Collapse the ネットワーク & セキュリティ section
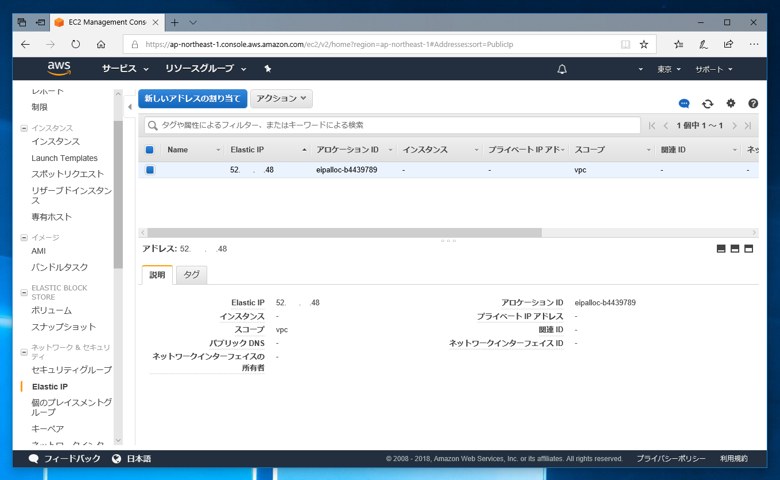The width and height of the screenshot is (780, 480). point(24,352)
